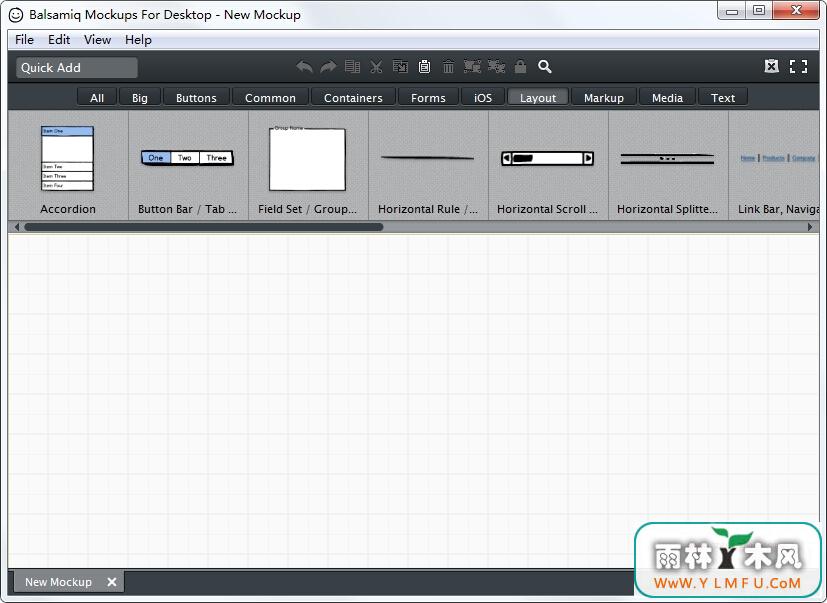
Task: Switch to the Big category
Action: [x=140, y=98]
